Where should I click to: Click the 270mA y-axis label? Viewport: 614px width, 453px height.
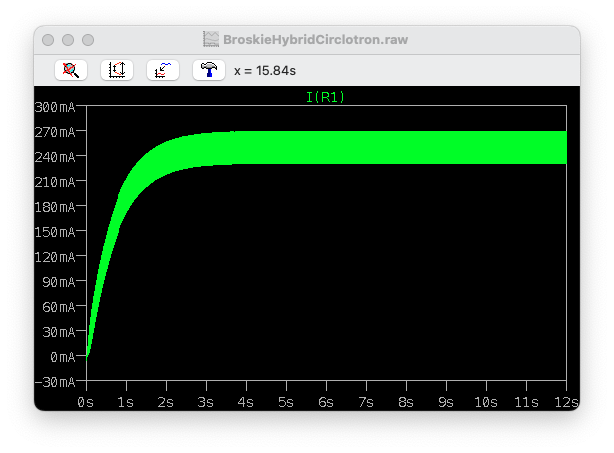tap(55, 132)
